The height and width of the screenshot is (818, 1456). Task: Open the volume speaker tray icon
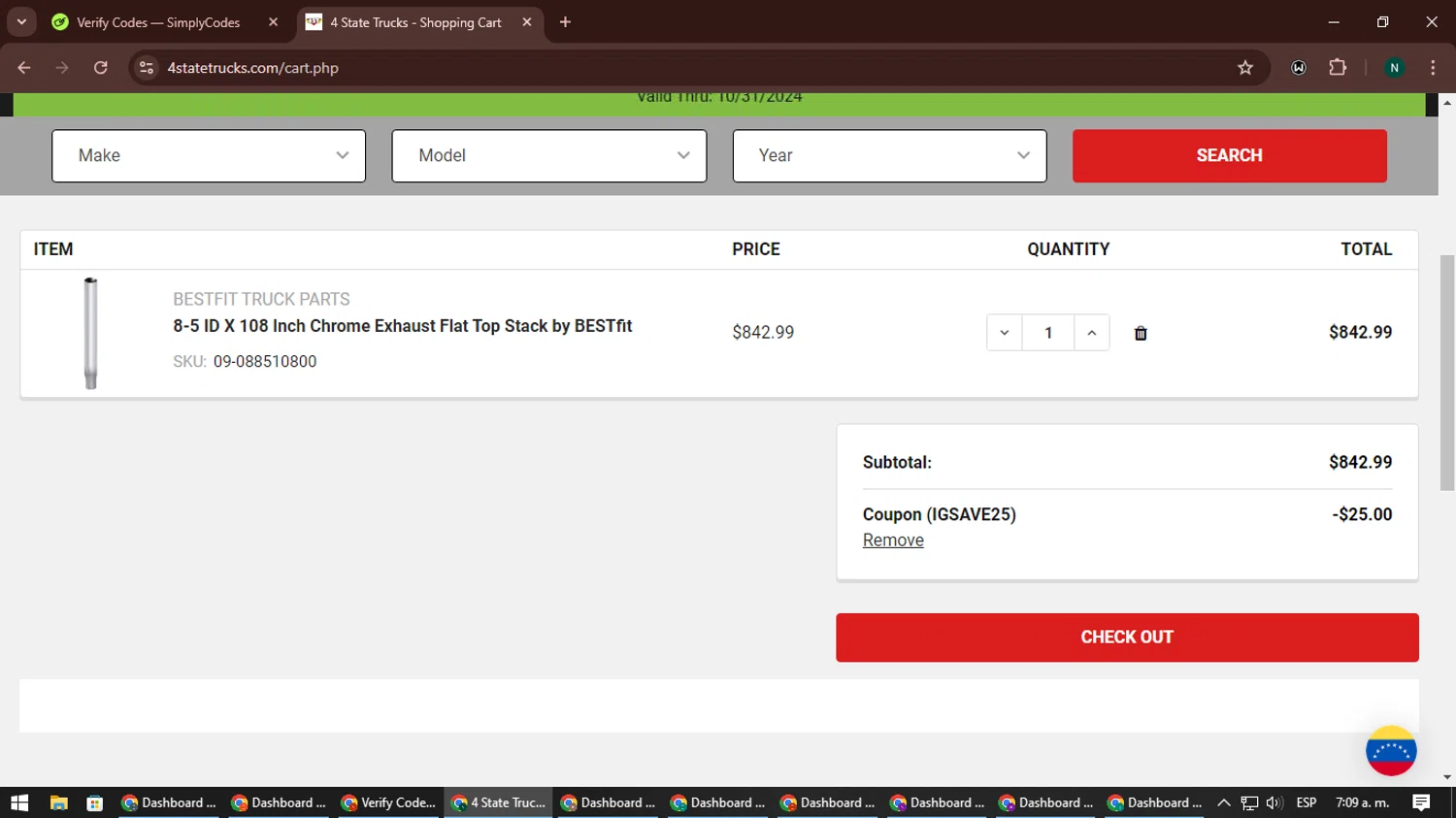click(x=1274, y=802)
